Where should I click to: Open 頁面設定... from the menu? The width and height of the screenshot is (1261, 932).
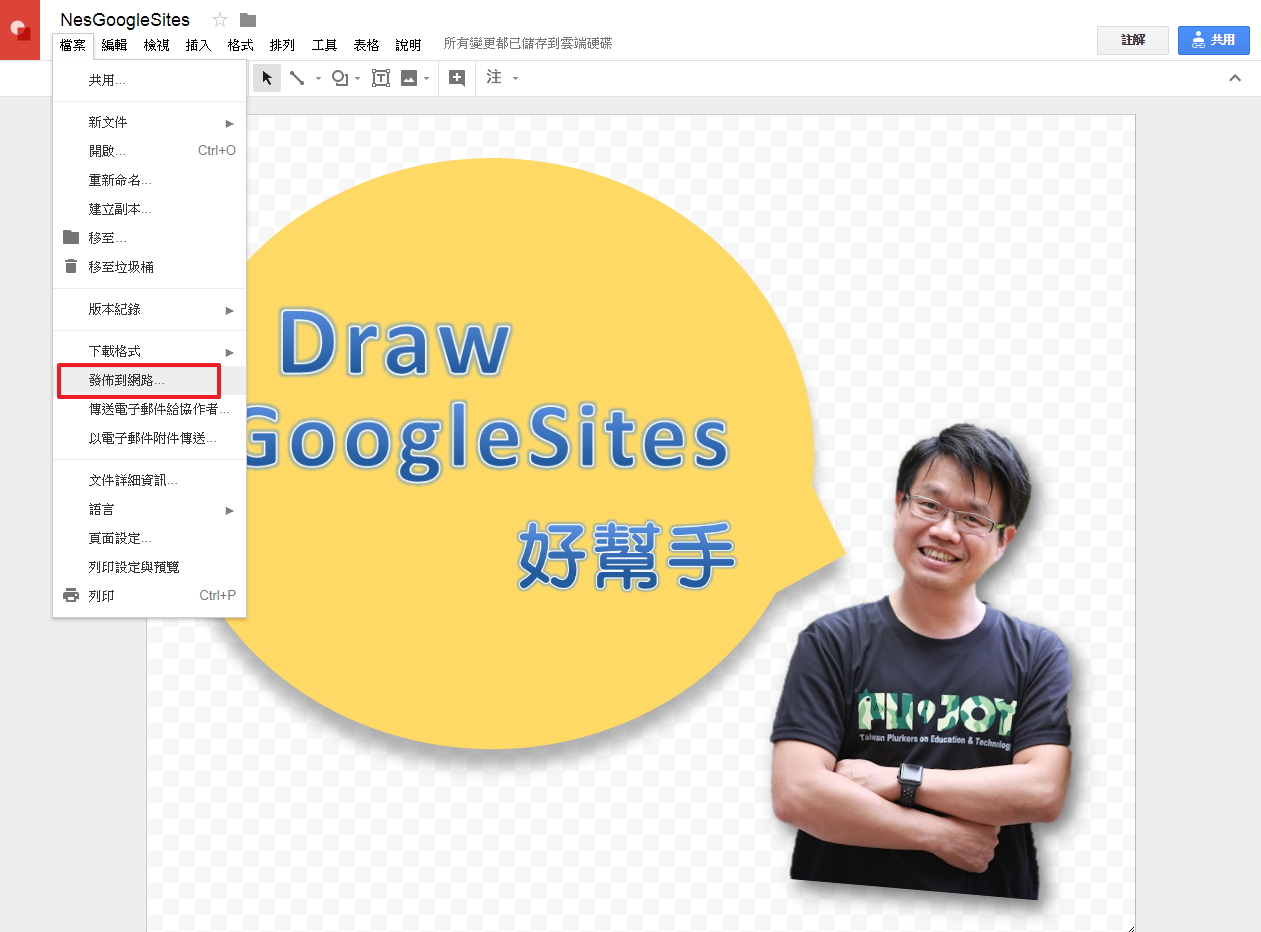[x=150, y=538]
